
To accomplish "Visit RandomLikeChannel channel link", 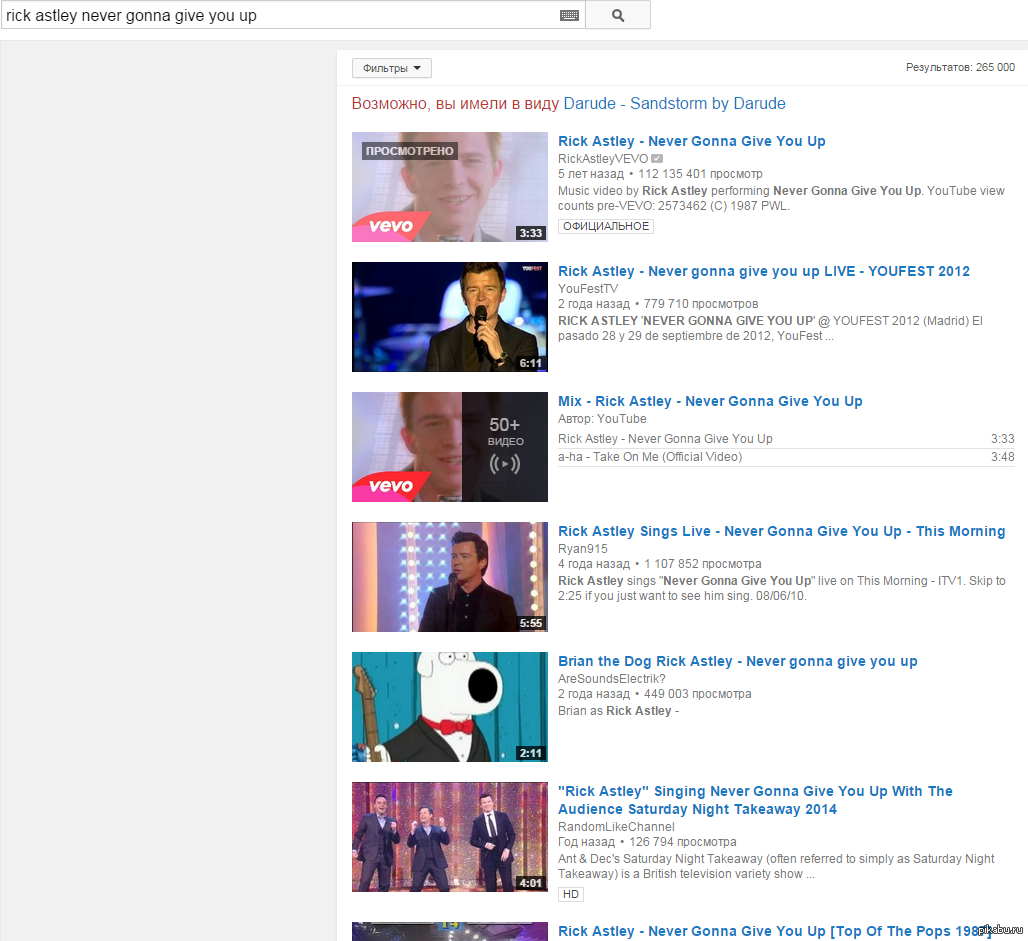I will pos(616,826).
